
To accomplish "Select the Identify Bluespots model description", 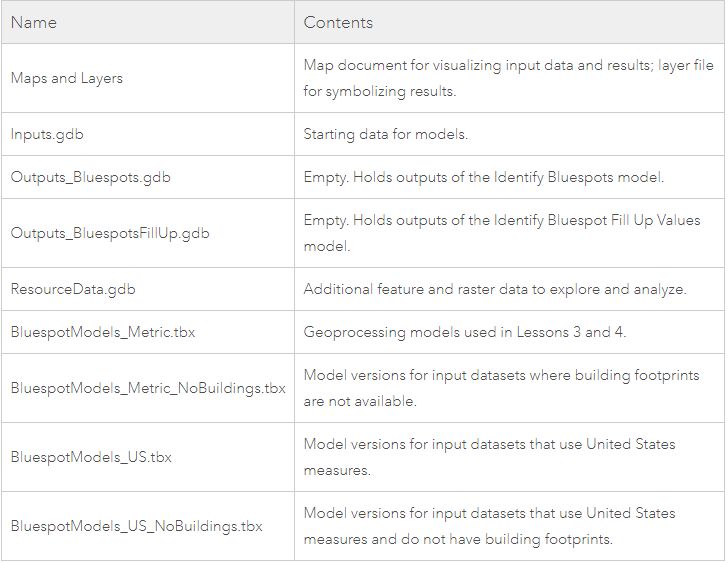I will pos(484,177).
